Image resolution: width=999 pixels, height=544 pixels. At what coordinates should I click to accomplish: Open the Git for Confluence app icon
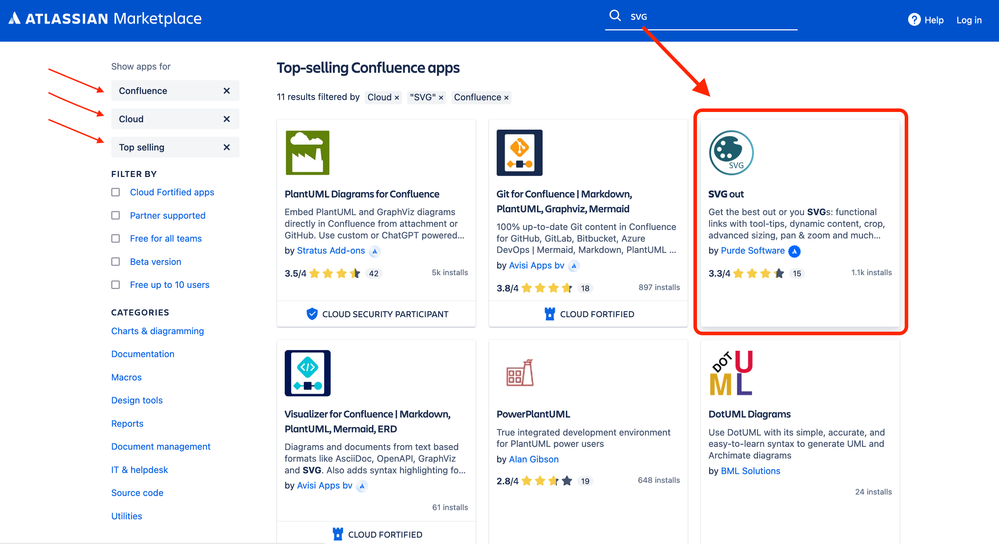click(519, 153)
